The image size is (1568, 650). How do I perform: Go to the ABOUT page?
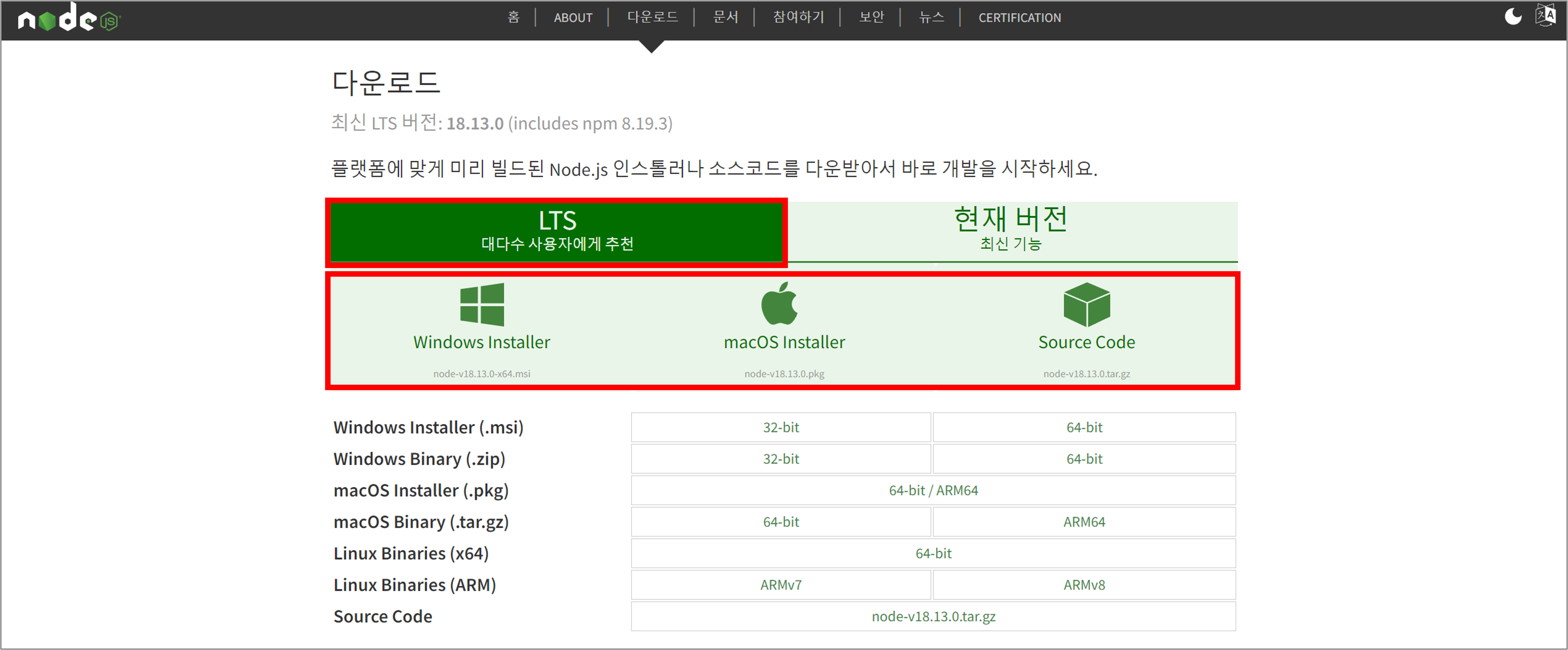point(573,18)
